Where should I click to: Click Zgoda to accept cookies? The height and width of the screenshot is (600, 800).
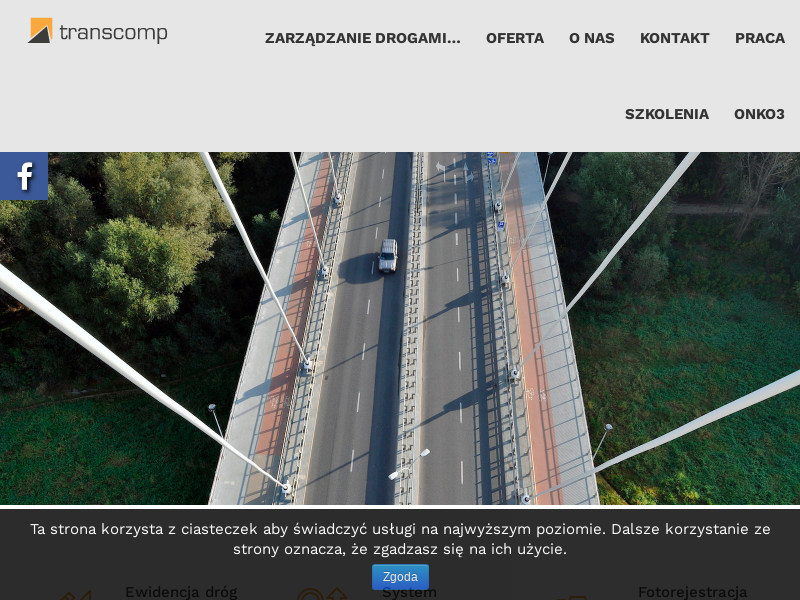pyautogui.click(x=399, y=577)
